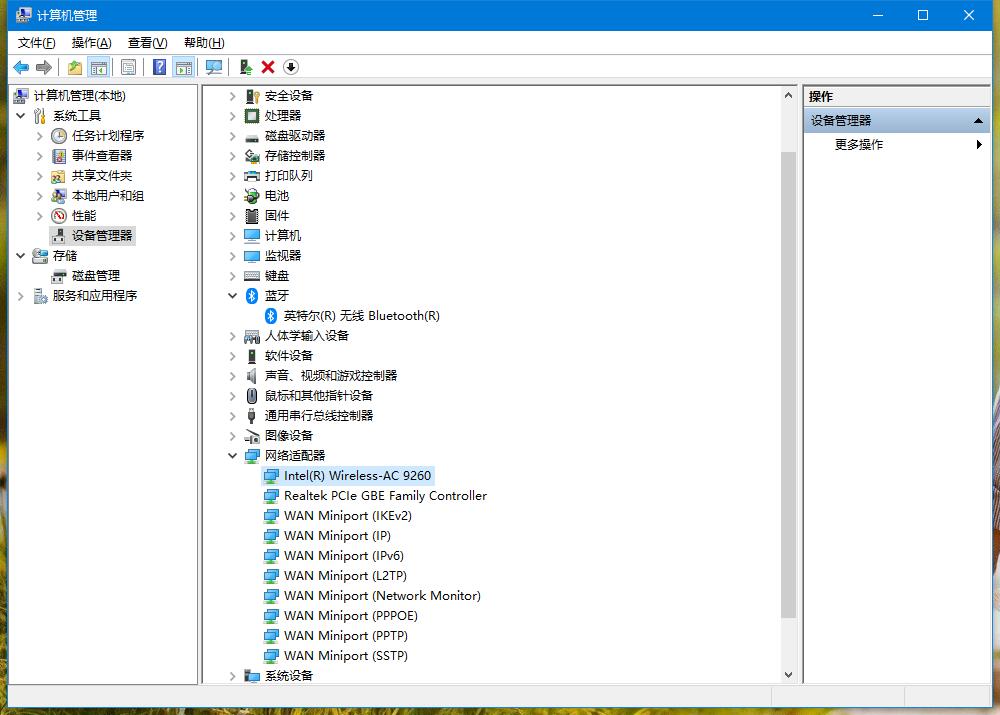Open 更多操作 submenu in actions pane
Image resolution: width=1000 pixels, height=715 pixels.
point(897,145)
